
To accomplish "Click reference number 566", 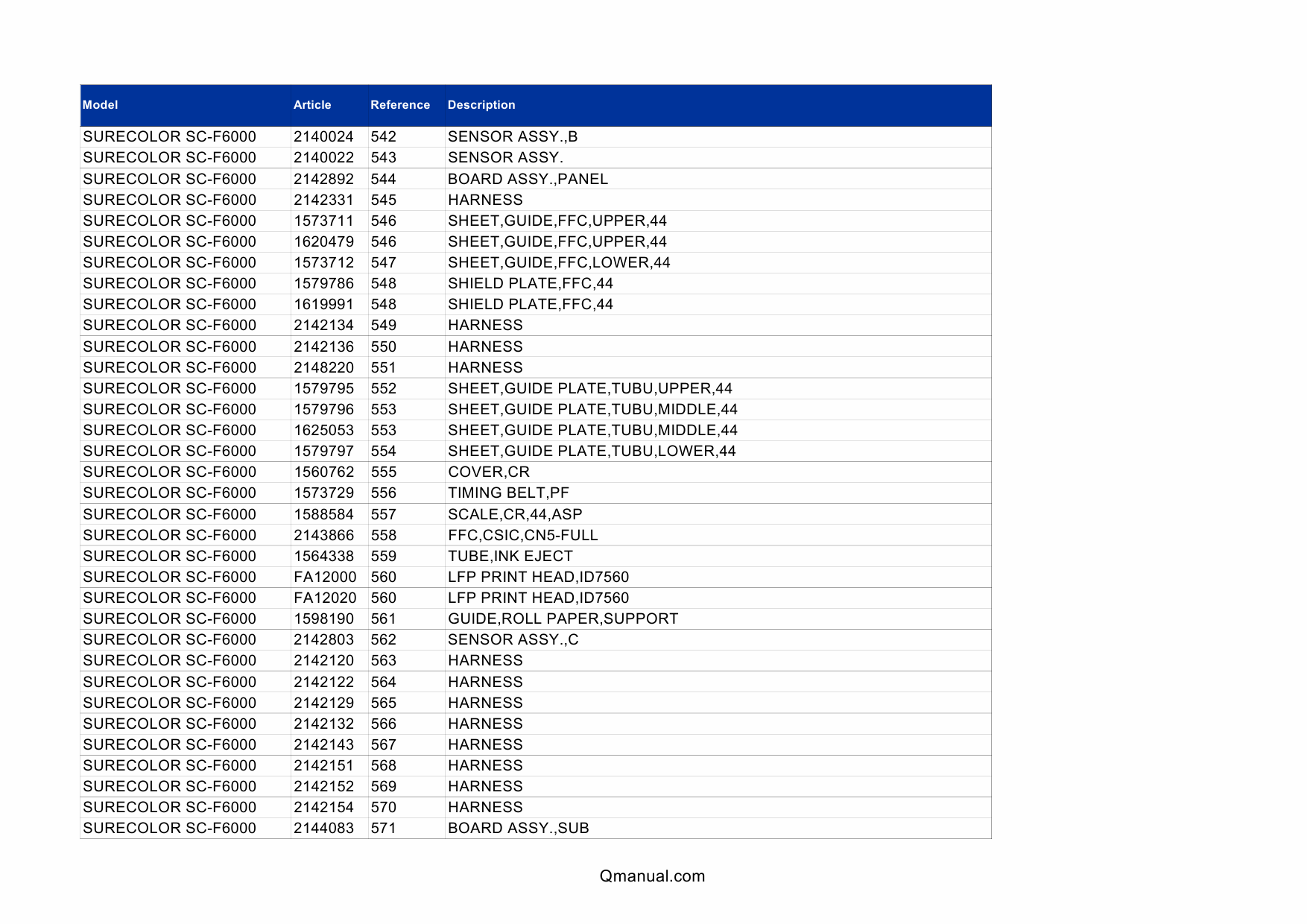I will [384, 724].
